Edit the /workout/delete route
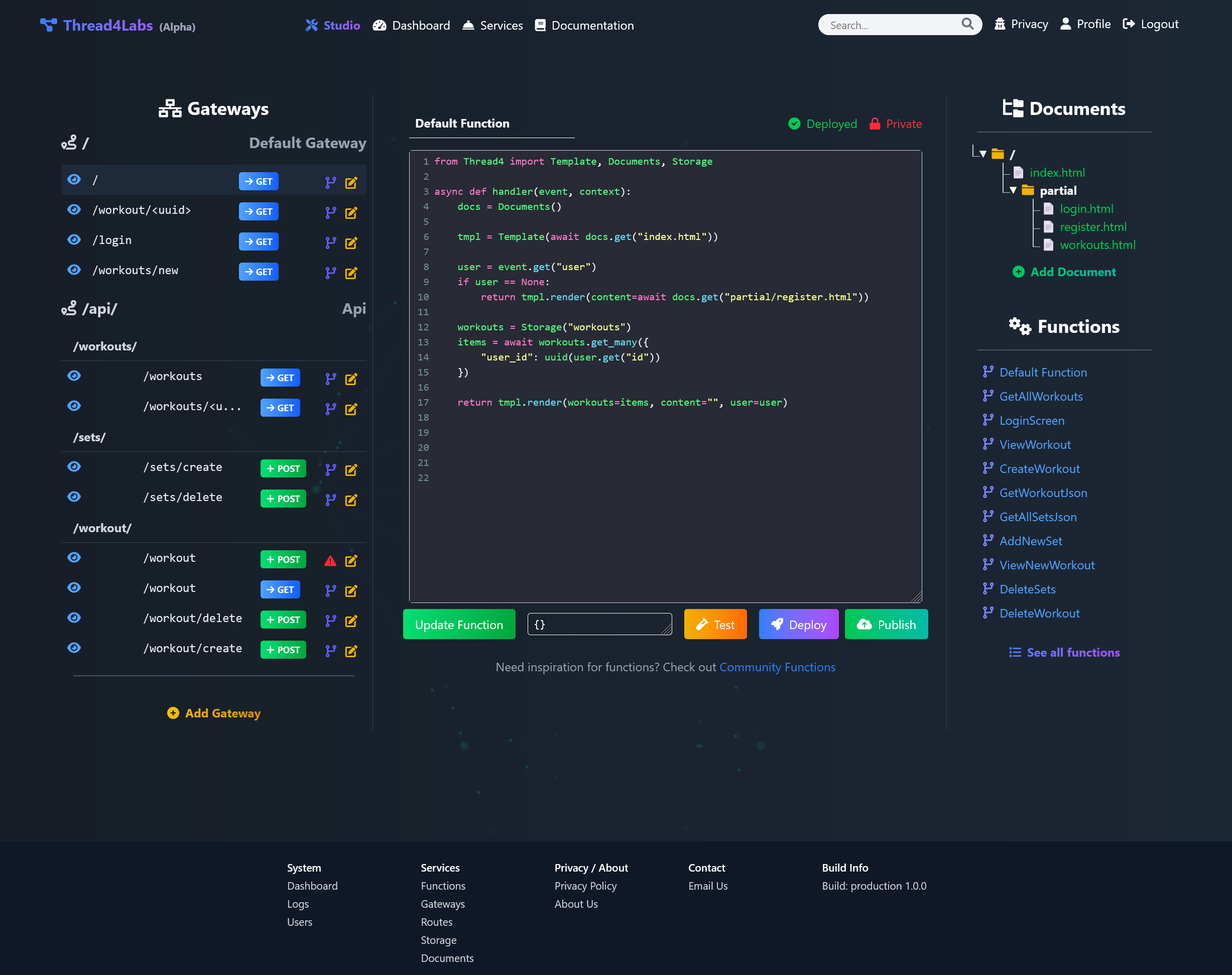 (351, 621)
